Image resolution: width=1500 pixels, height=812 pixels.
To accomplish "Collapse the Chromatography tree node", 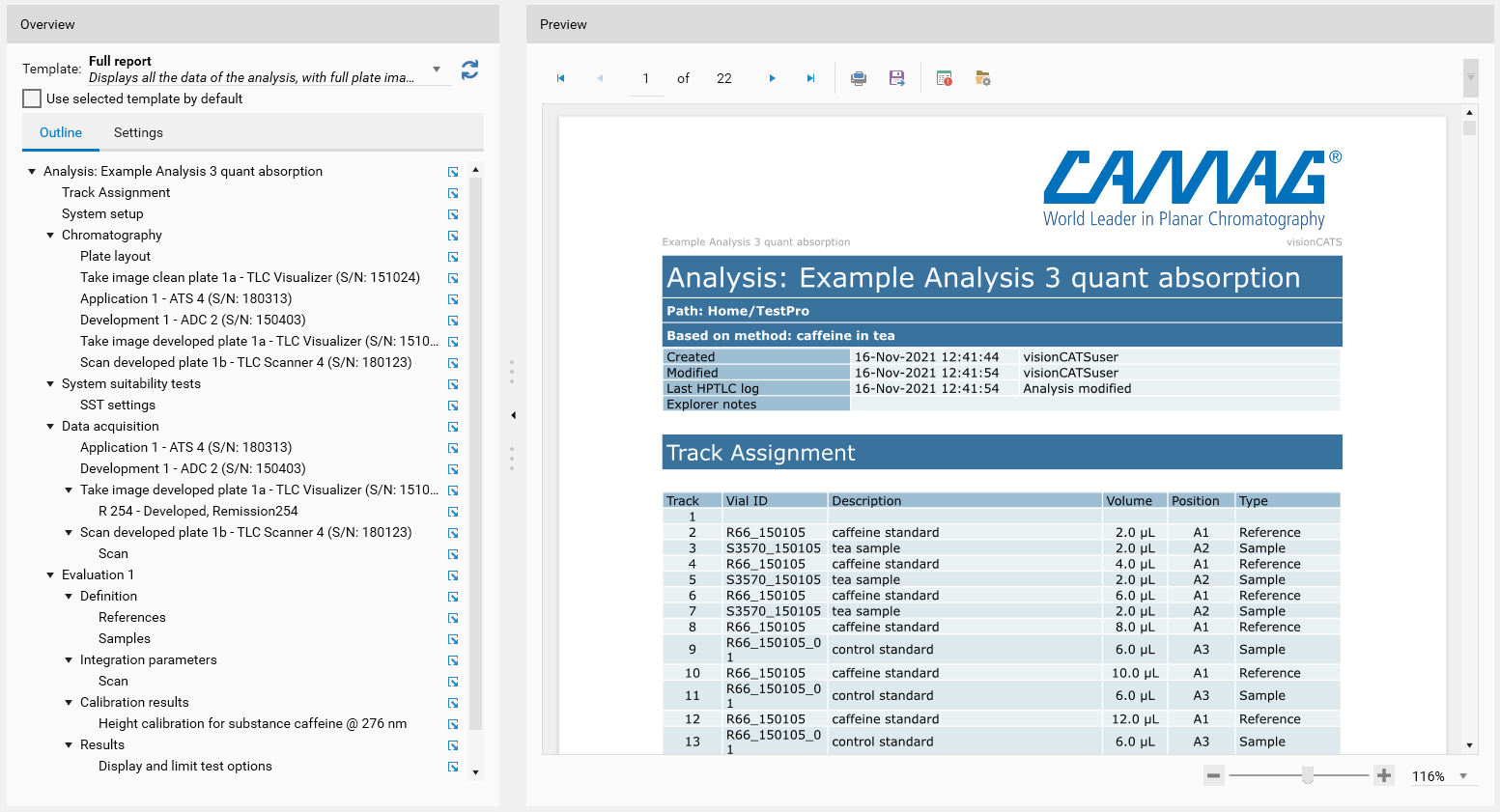I will pos(50,236).
